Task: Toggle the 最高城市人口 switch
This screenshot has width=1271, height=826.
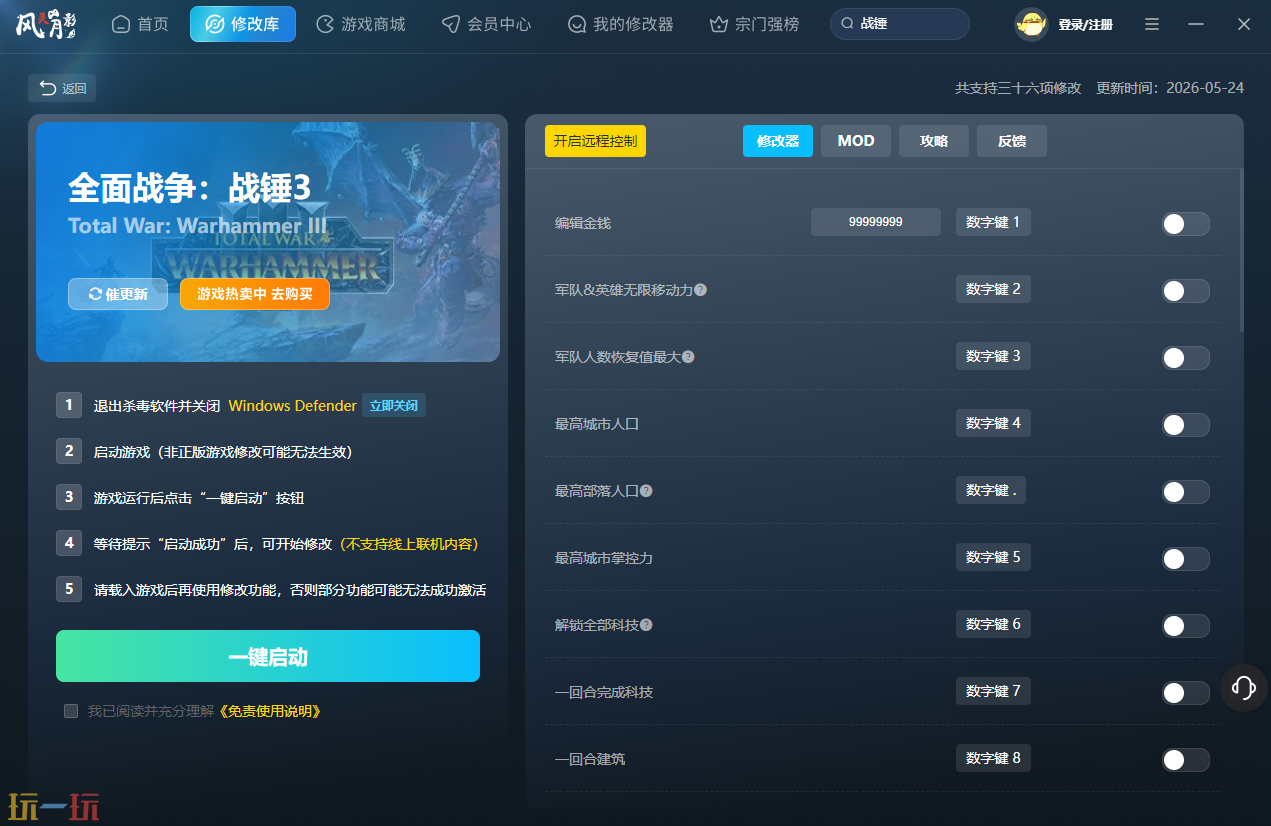Action: tap(1185, 425)
